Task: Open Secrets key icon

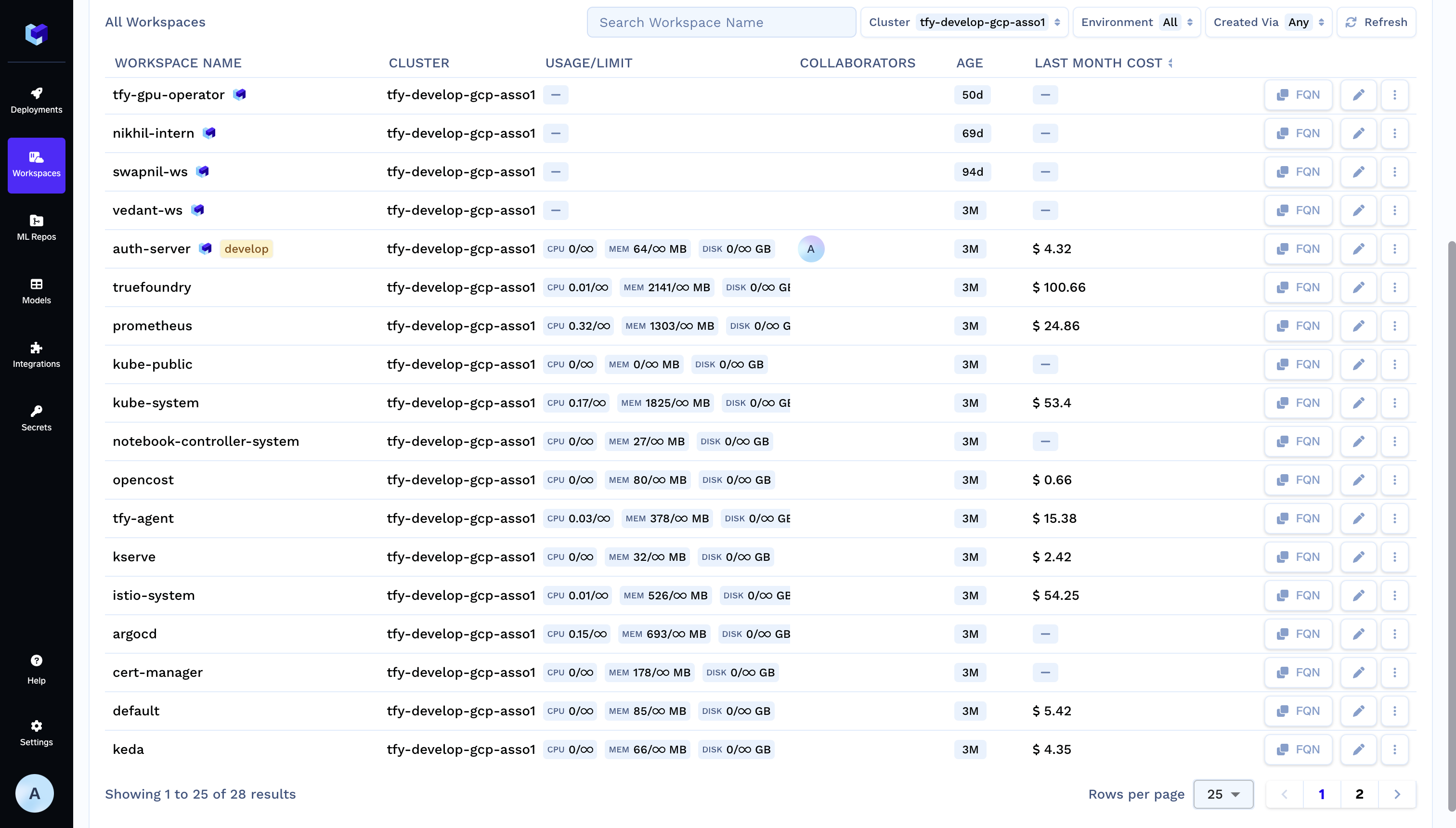Action: pyautogui.click(x=37, y=418)
